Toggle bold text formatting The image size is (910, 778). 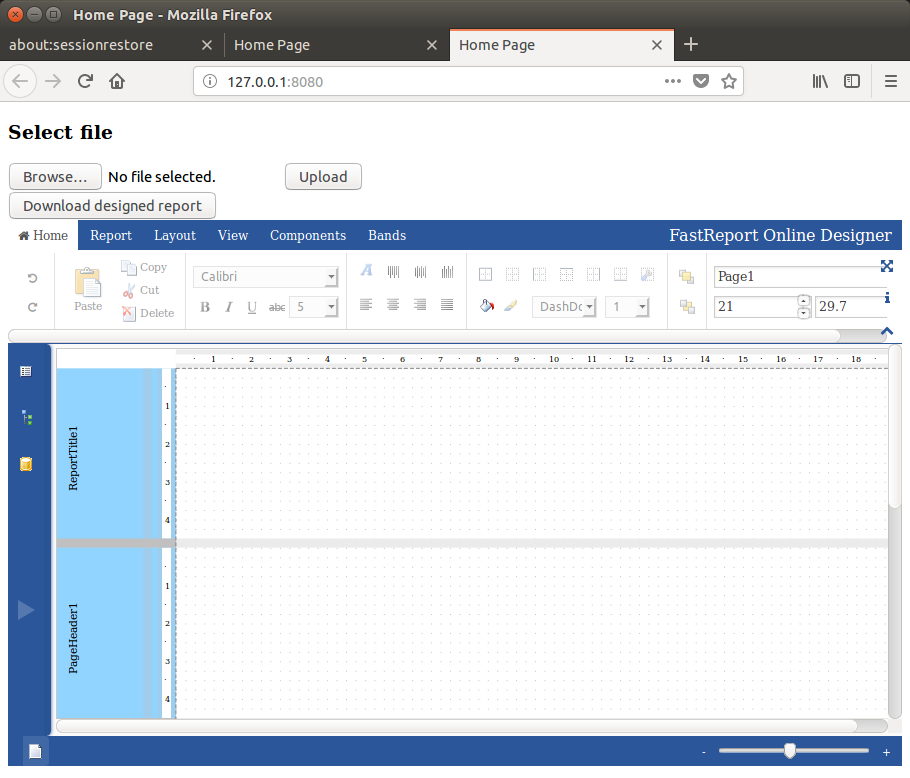(x=205, y=307)
